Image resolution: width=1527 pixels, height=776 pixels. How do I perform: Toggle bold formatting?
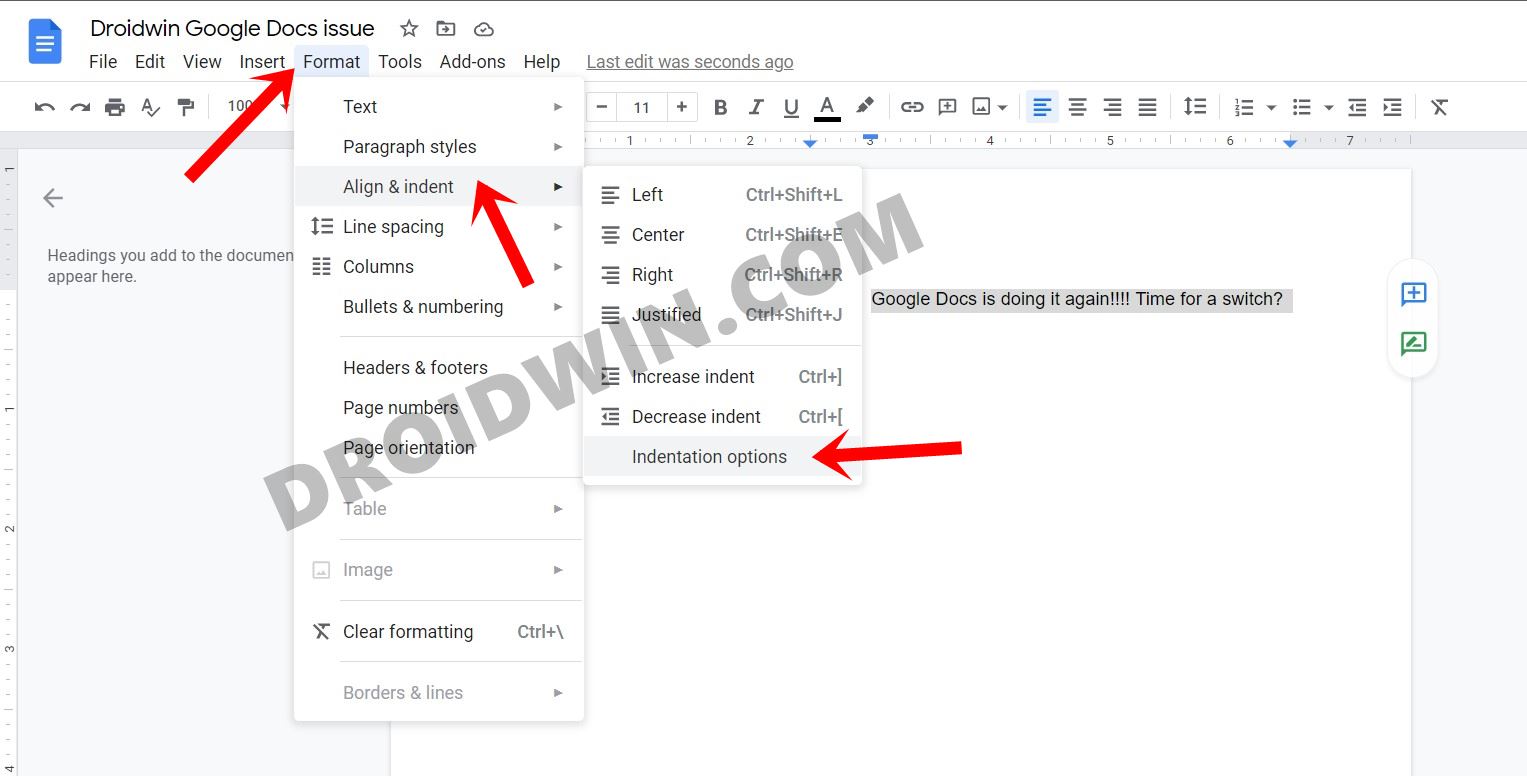coord(720,107)
